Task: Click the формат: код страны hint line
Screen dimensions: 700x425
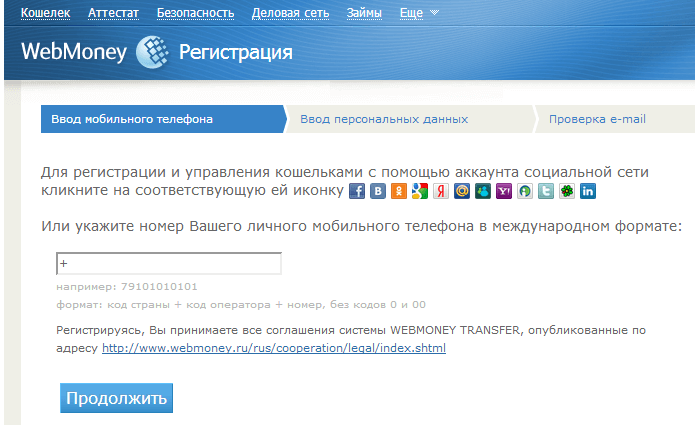Action: point(241,304)
